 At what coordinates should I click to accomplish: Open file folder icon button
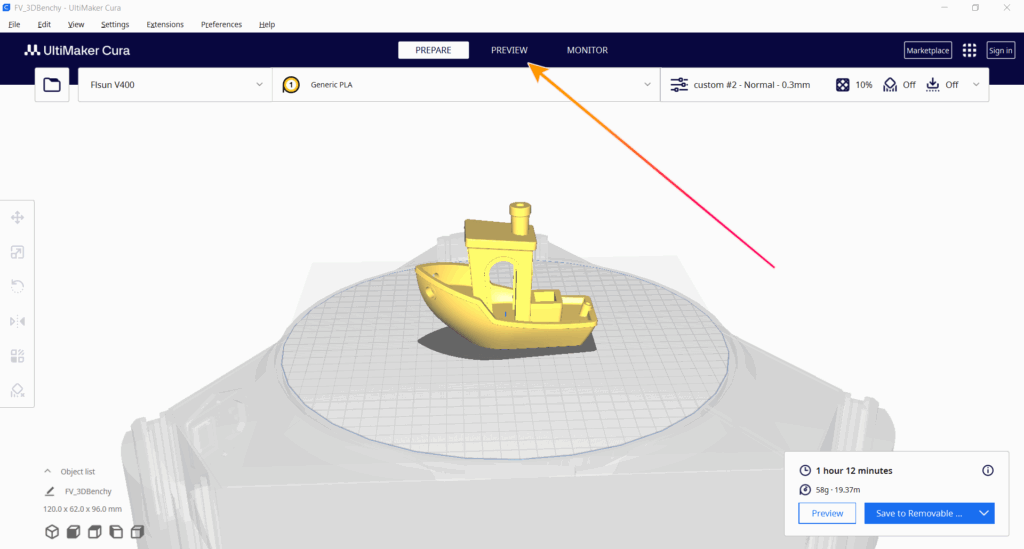(52, 85)
